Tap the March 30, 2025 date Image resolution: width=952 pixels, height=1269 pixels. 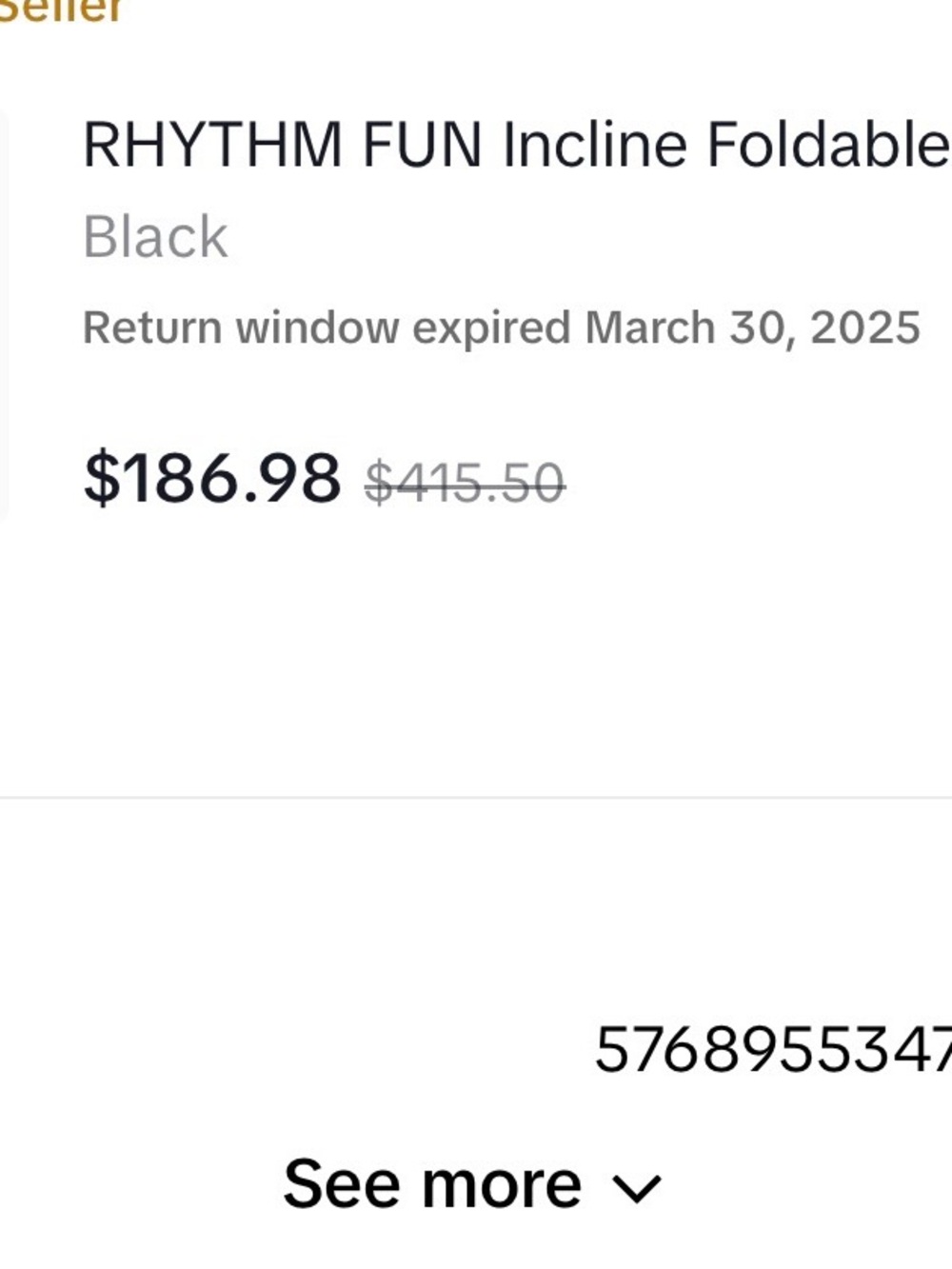[753, 327]
